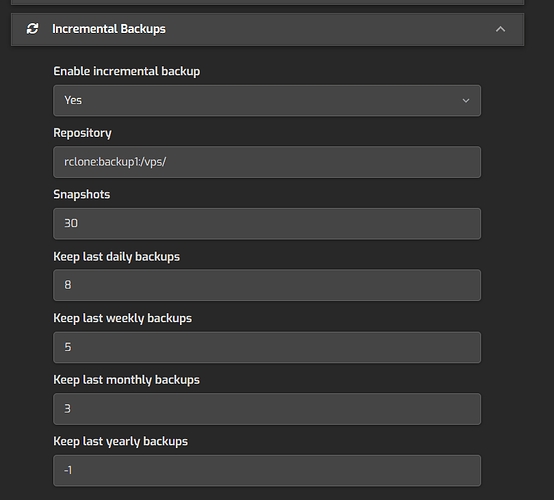This screenshot has width=554, height=500.
Task: Click the Repository label text
Action: click(x=82, y=133)
